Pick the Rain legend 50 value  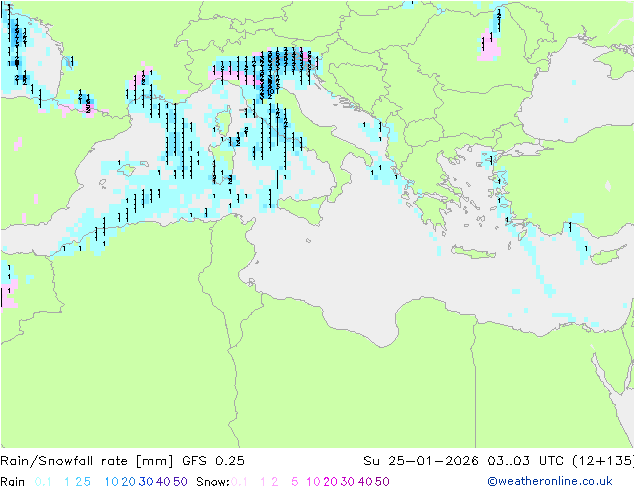tap(180, 482)
